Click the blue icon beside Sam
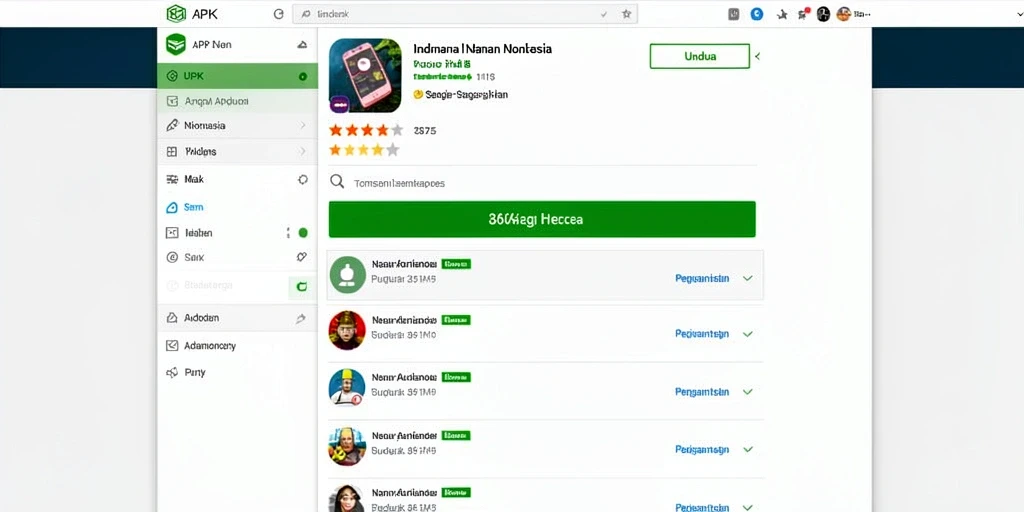The width and height of the screenshot is (1024, 512). 172,207
